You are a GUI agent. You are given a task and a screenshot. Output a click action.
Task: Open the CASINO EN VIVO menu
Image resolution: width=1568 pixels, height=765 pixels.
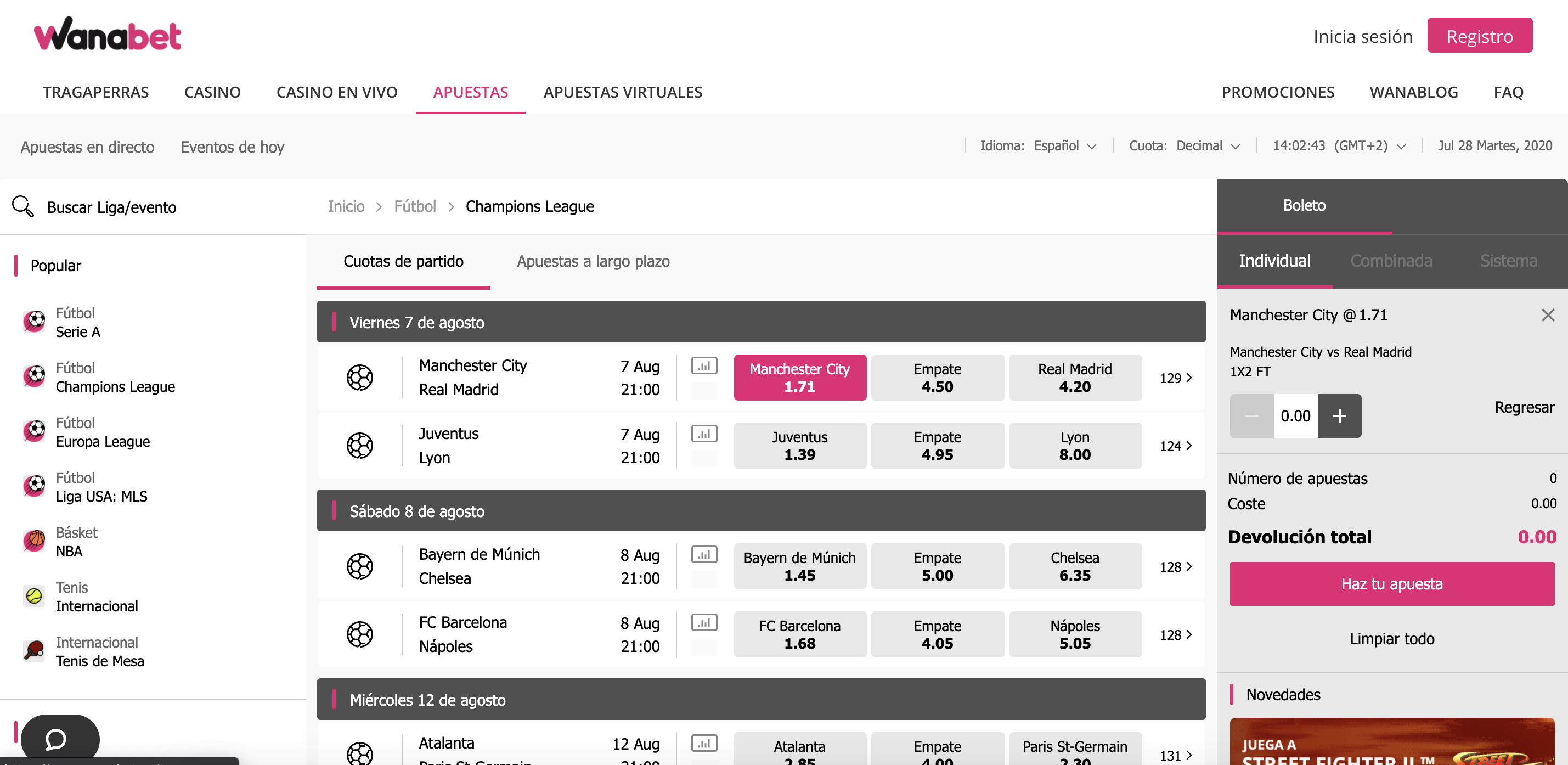(337, 93)
